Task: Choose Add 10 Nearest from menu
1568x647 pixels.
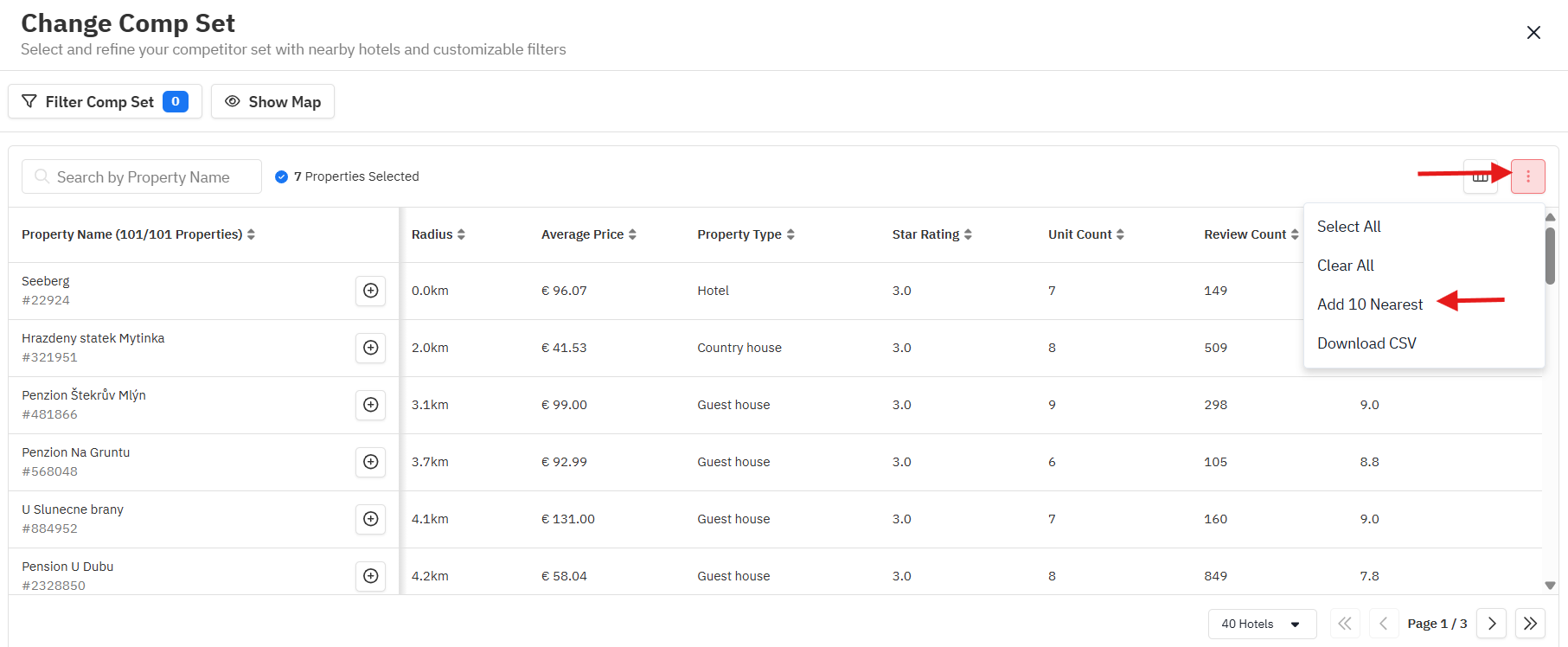Action: pos(1369,304)
